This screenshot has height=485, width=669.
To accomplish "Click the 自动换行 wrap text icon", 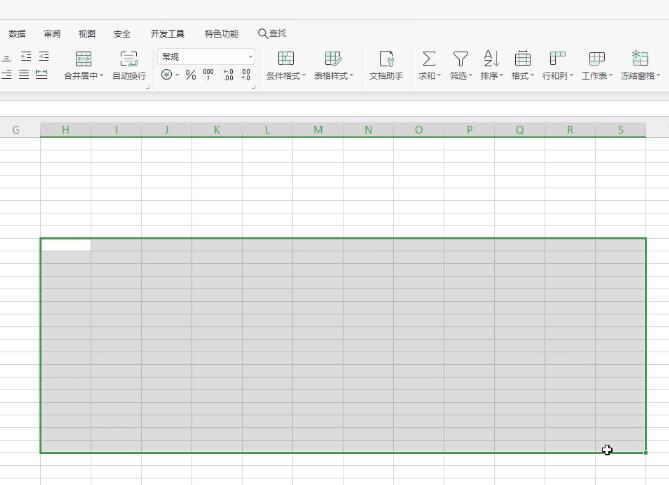I will (x=129, y=59).
